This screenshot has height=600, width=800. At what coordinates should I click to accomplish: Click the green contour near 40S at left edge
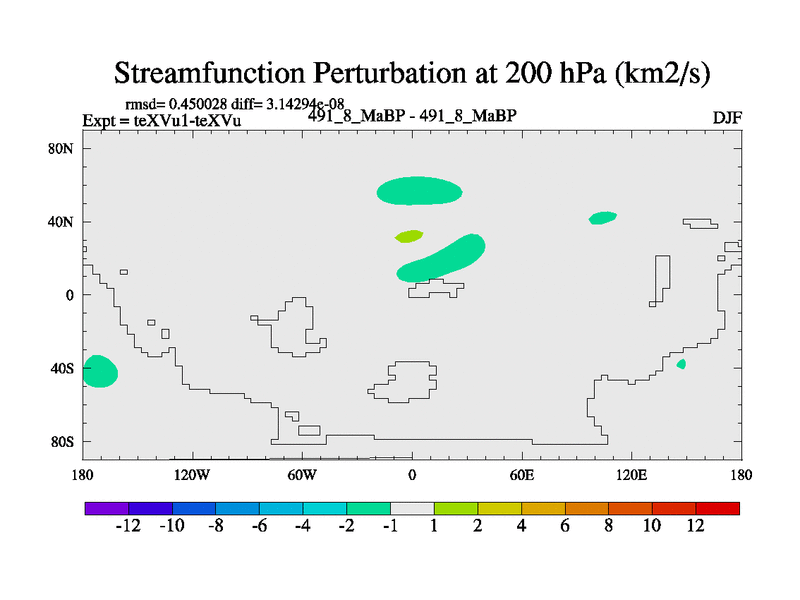99,371
